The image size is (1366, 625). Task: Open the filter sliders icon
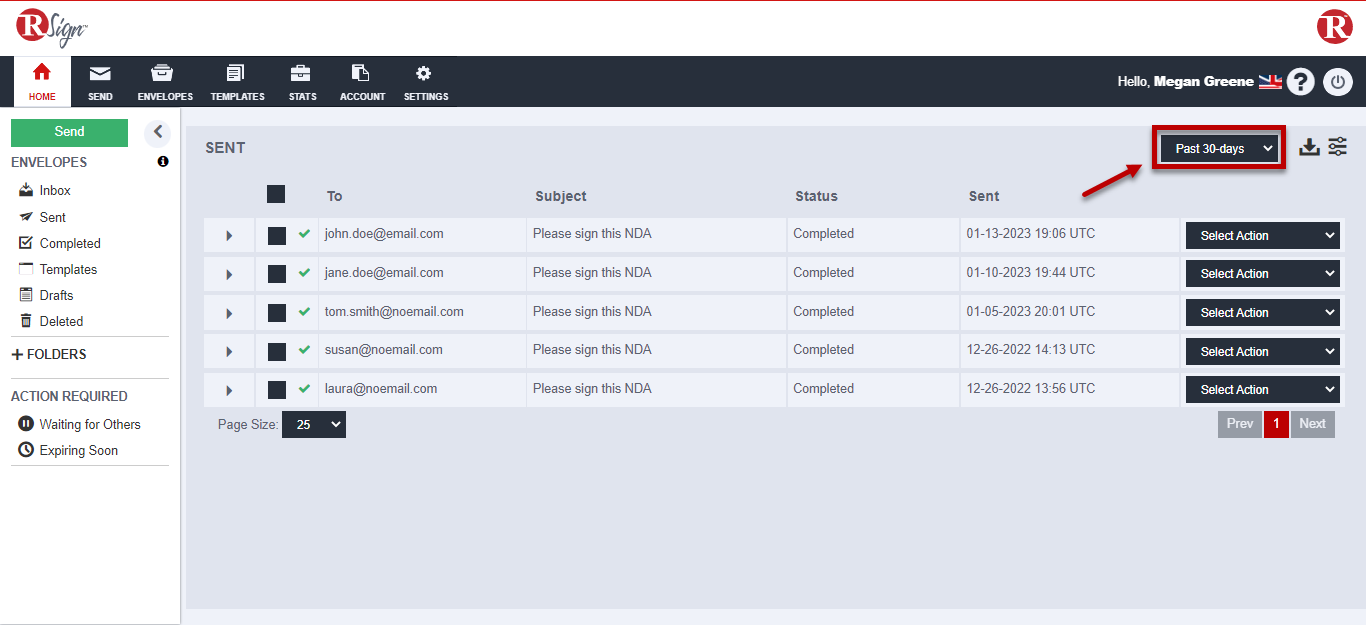point(1338,148)
